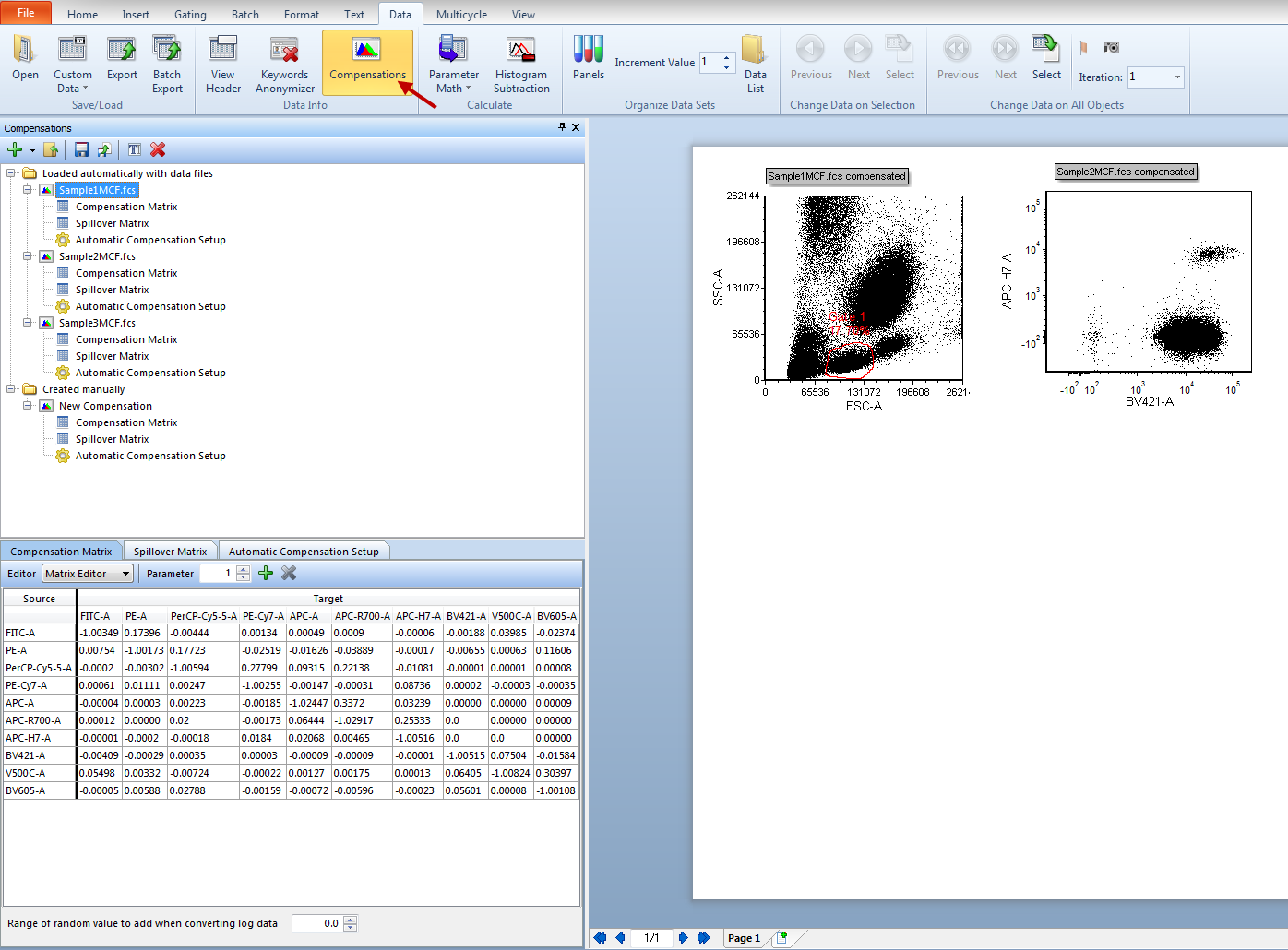Open the Iteration dropdown

point(1177,77)
